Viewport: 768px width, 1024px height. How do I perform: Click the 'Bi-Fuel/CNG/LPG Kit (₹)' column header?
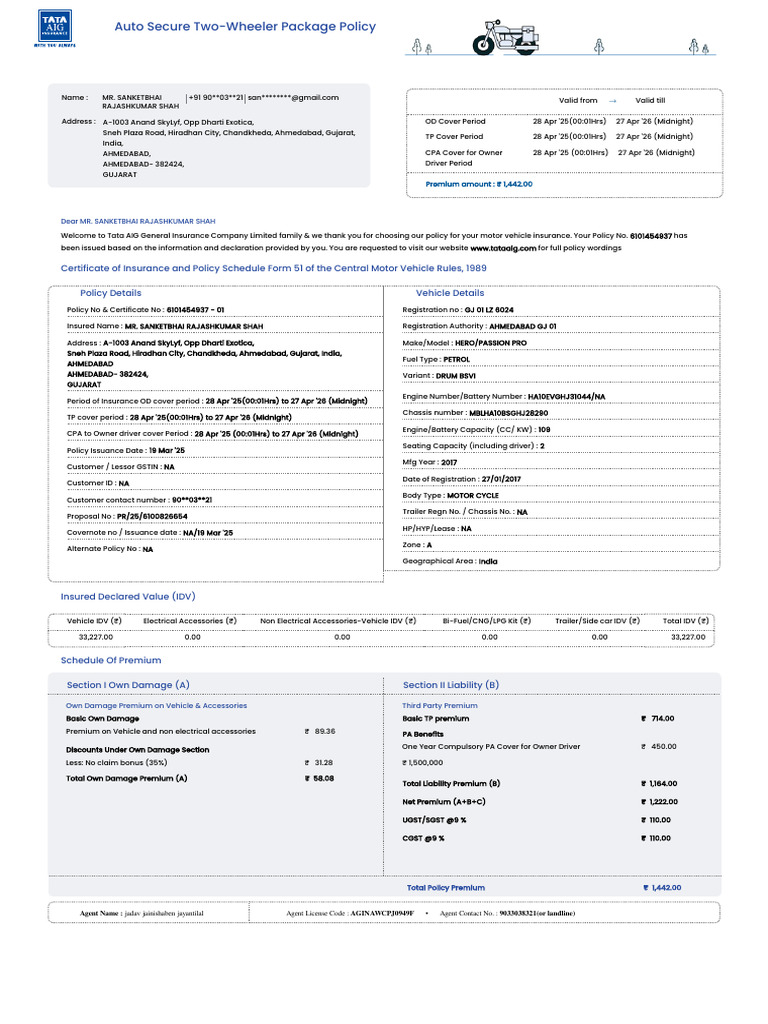[487, 621]
